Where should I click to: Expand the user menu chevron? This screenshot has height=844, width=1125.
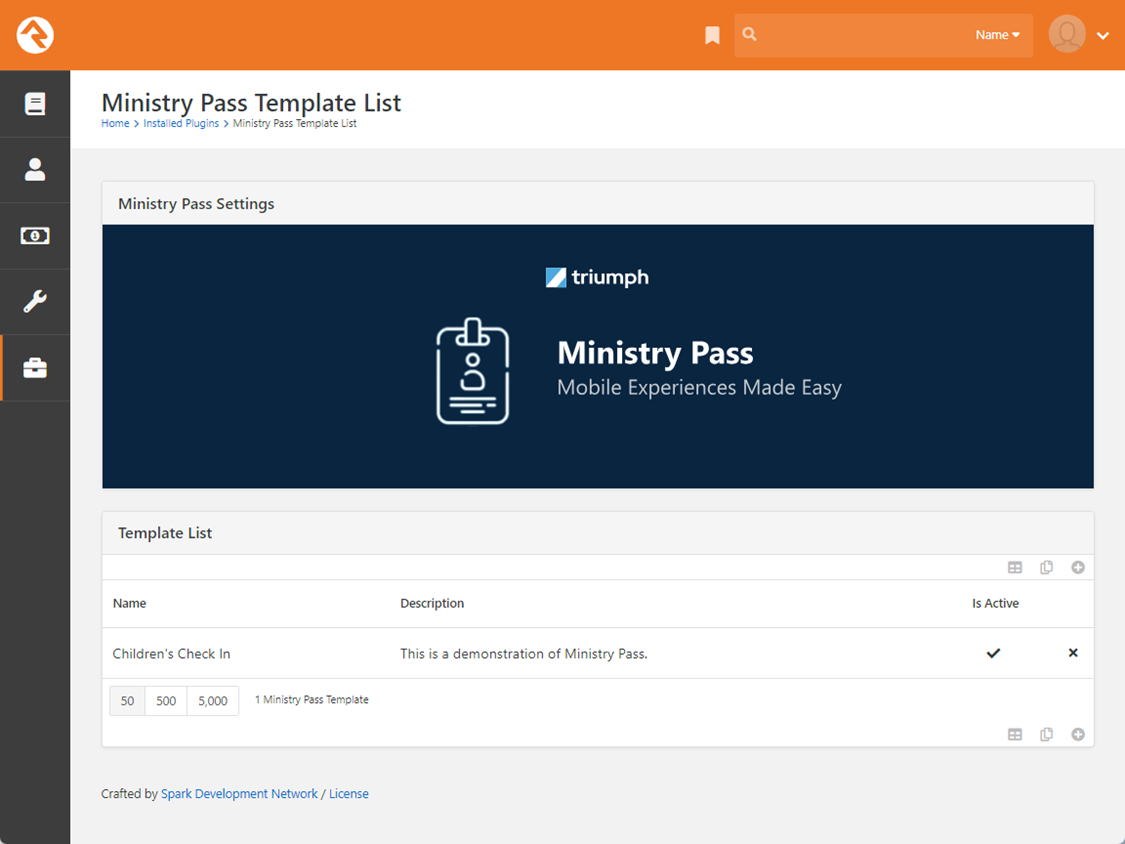(1103, 35)
